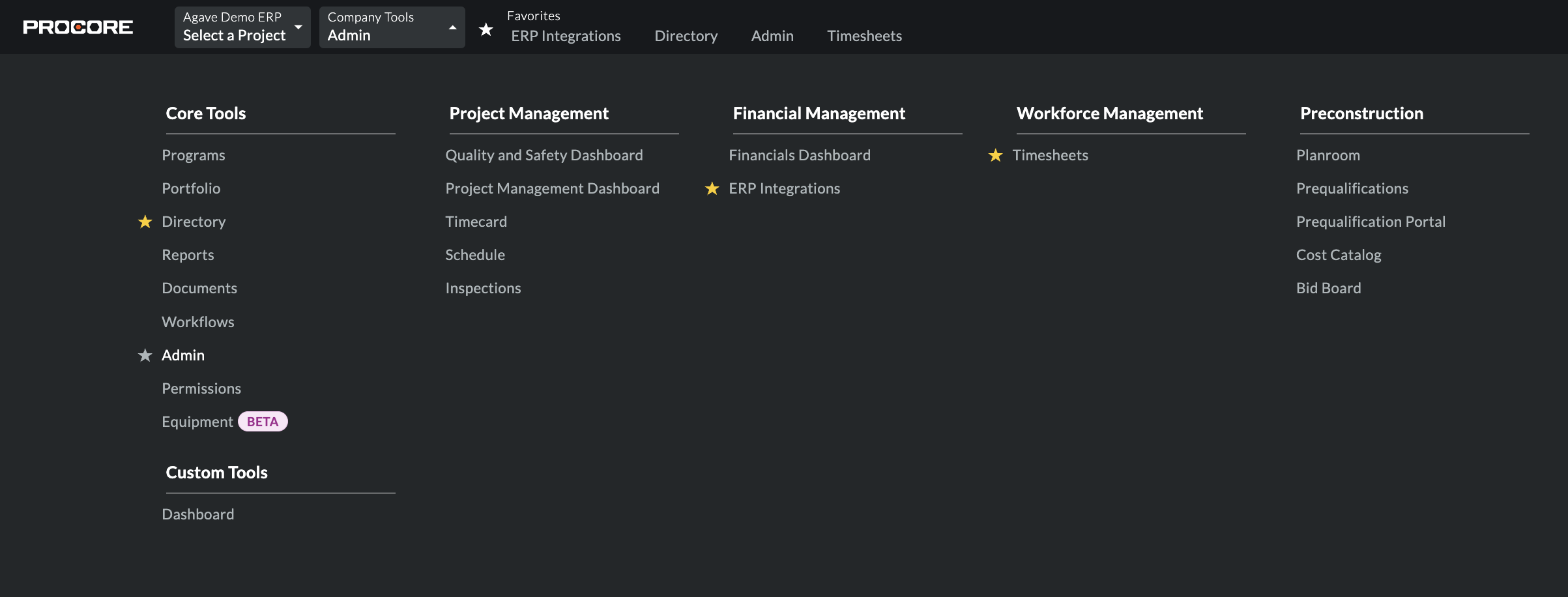Click the Workforce Management heading
This screenshot has height=597, width=1568.
[x=1110, y=113]
